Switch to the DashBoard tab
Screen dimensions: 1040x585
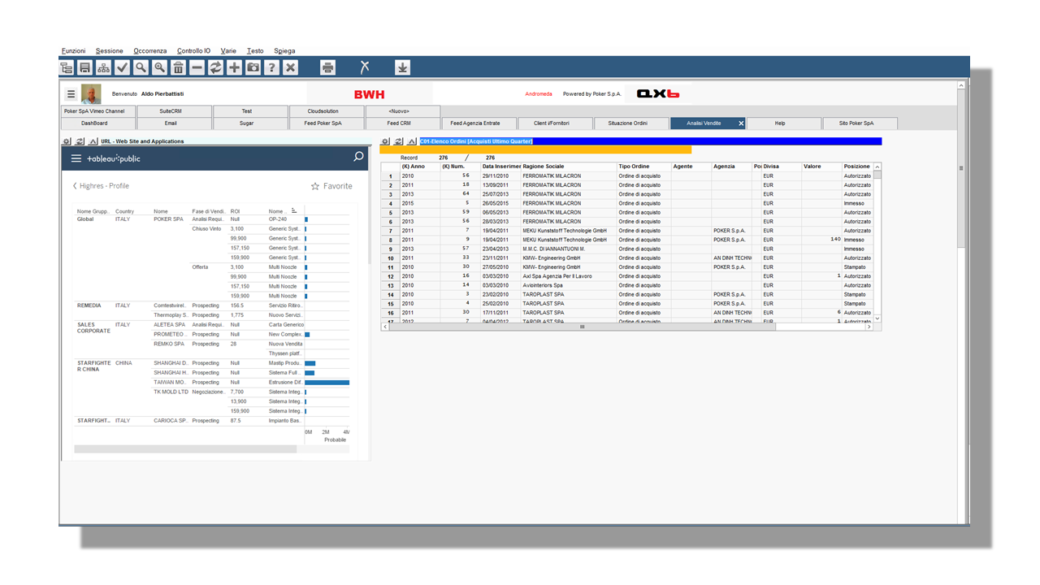pos(98,123)
